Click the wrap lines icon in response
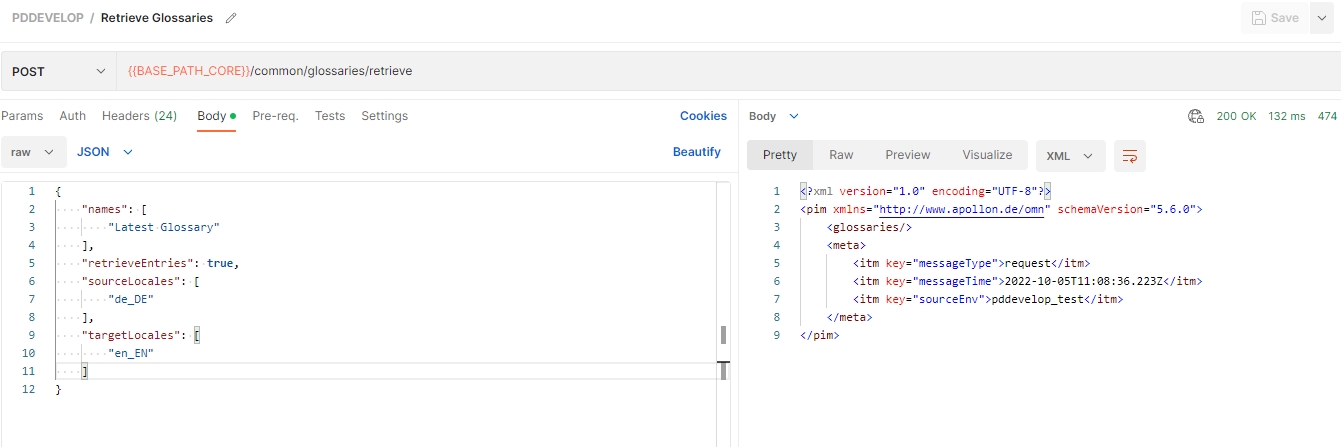Screen dimensions: 1341x447 [1130, 155]
